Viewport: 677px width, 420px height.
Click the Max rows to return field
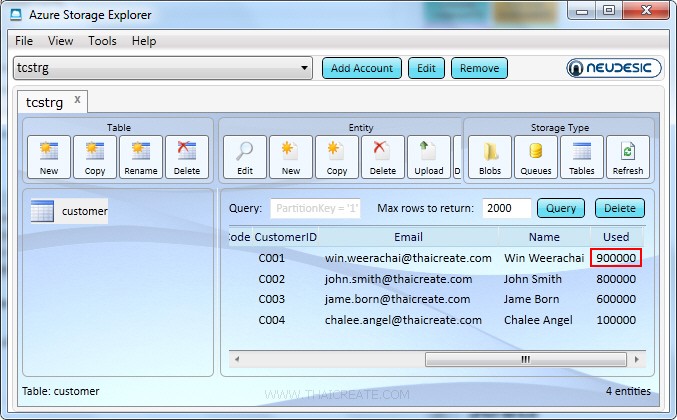(x=506, y=208)
